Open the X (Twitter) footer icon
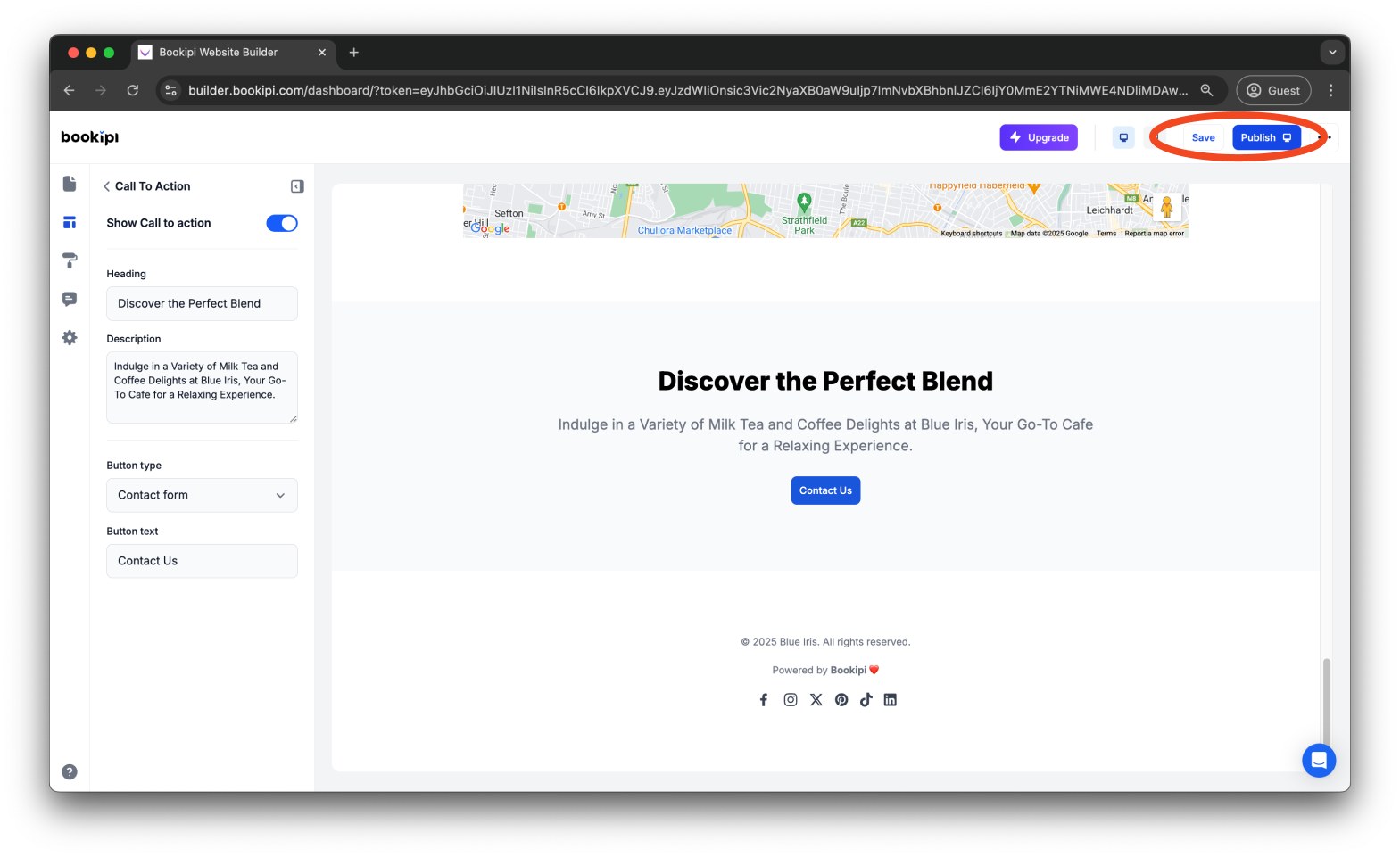 (x=816, y=700)
